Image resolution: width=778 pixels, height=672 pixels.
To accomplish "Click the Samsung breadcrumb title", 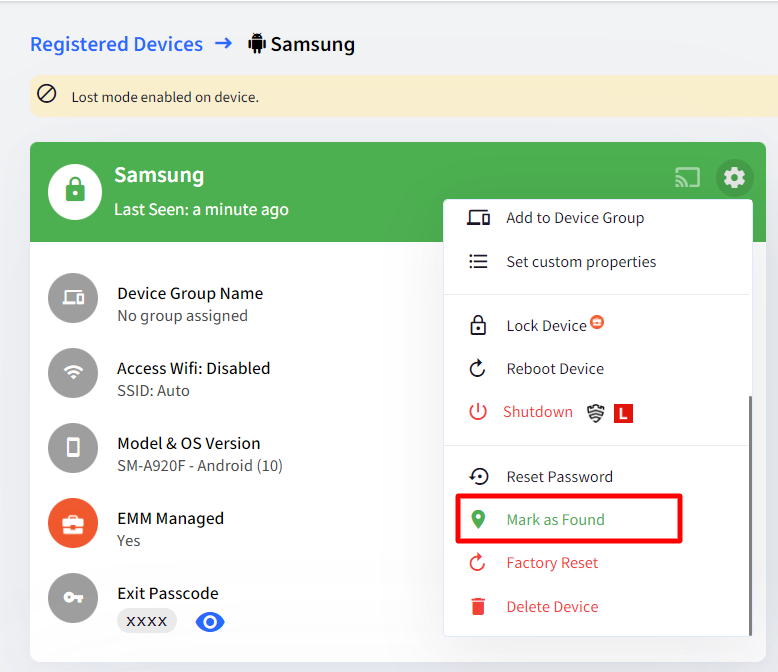I will tap(313, 44).
